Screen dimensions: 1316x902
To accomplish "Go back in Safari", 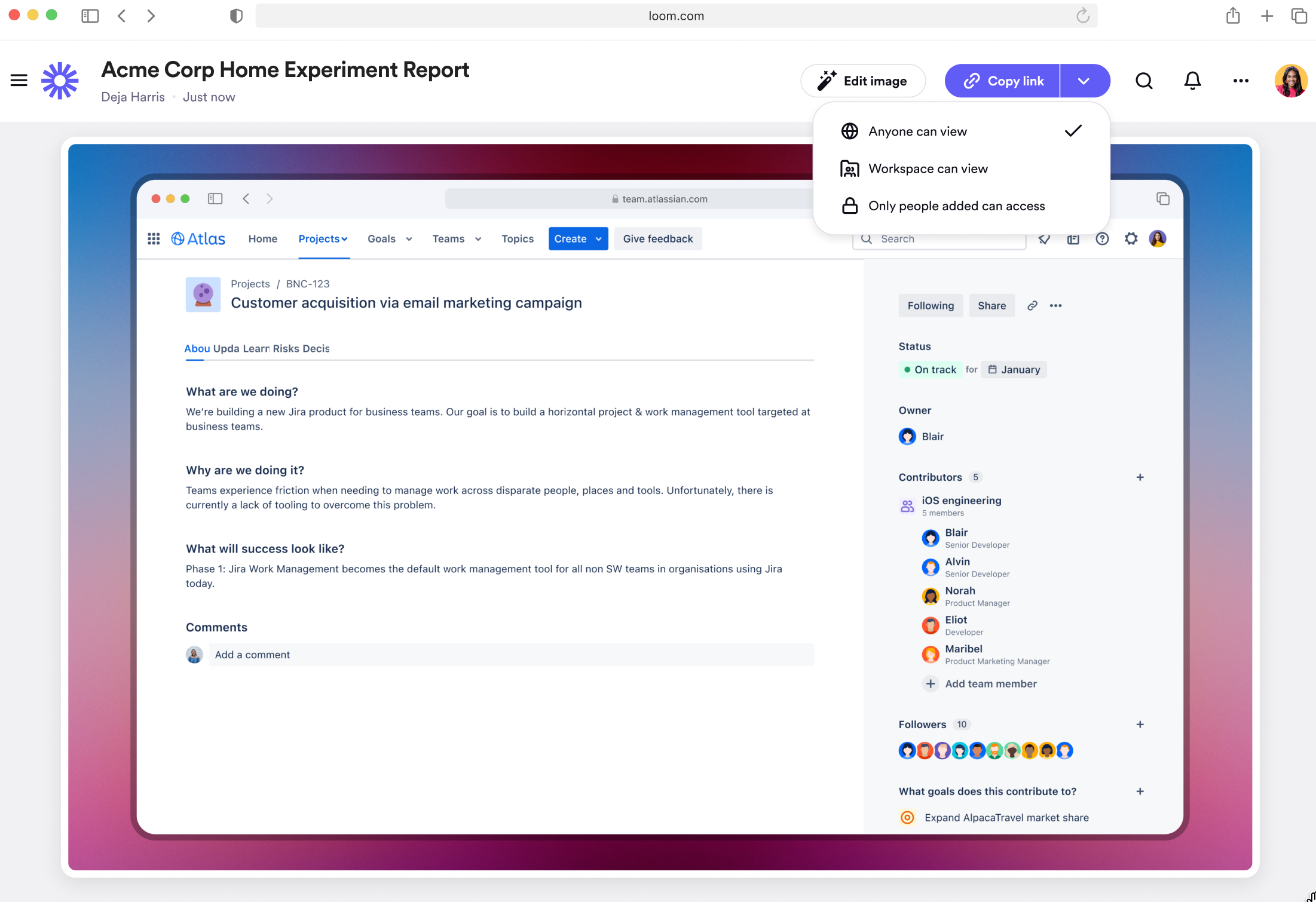I will 122,16.
